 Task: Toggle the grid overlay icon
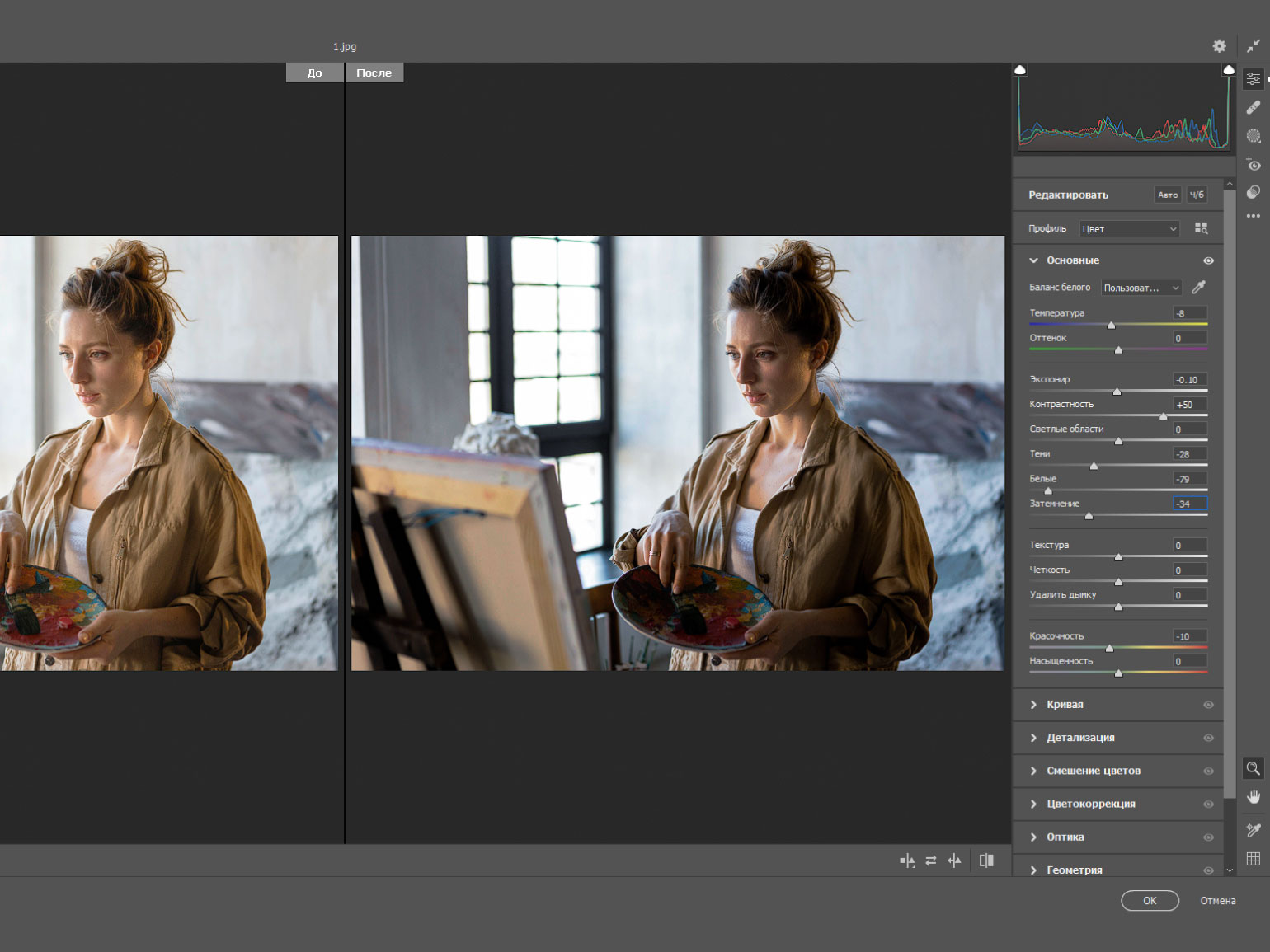1253,859
